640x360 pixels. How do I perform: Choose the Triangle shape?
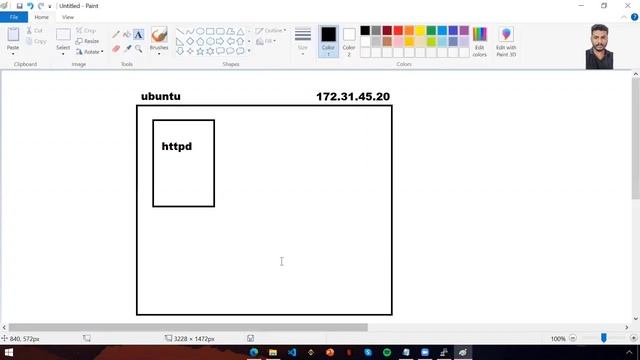(x=240, y=31)
